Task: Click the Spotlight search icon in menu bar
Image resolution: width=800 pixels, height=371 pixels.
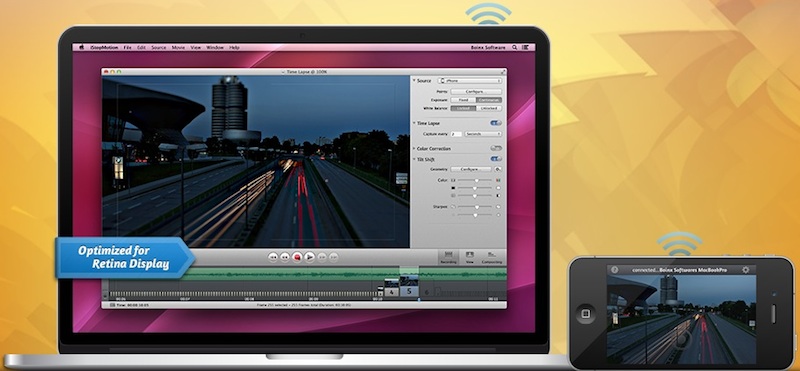Action: pos(514,47)
